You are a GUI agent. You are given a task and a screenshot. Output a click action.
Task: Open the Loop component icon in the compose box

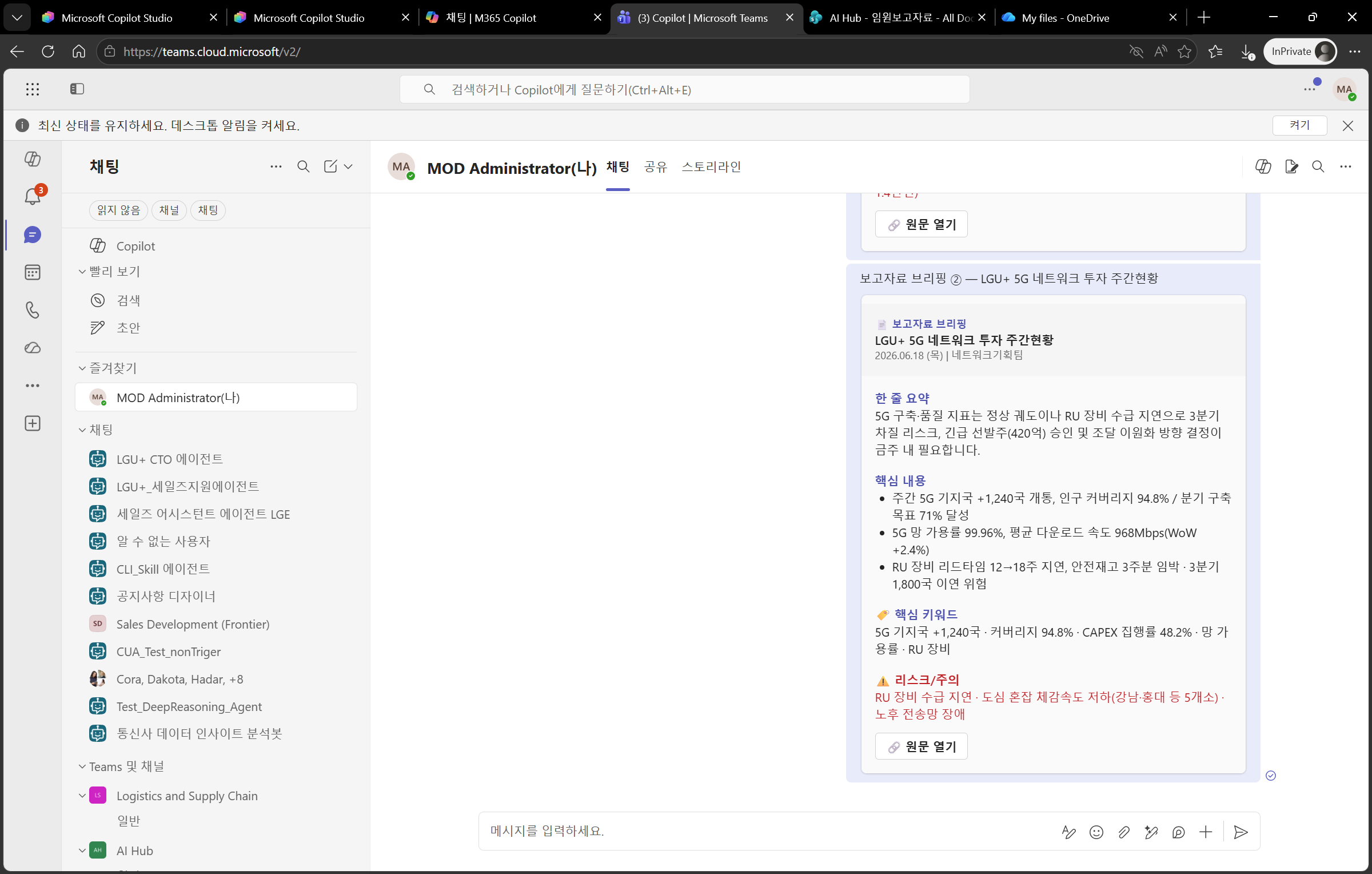coord(1179,832)
